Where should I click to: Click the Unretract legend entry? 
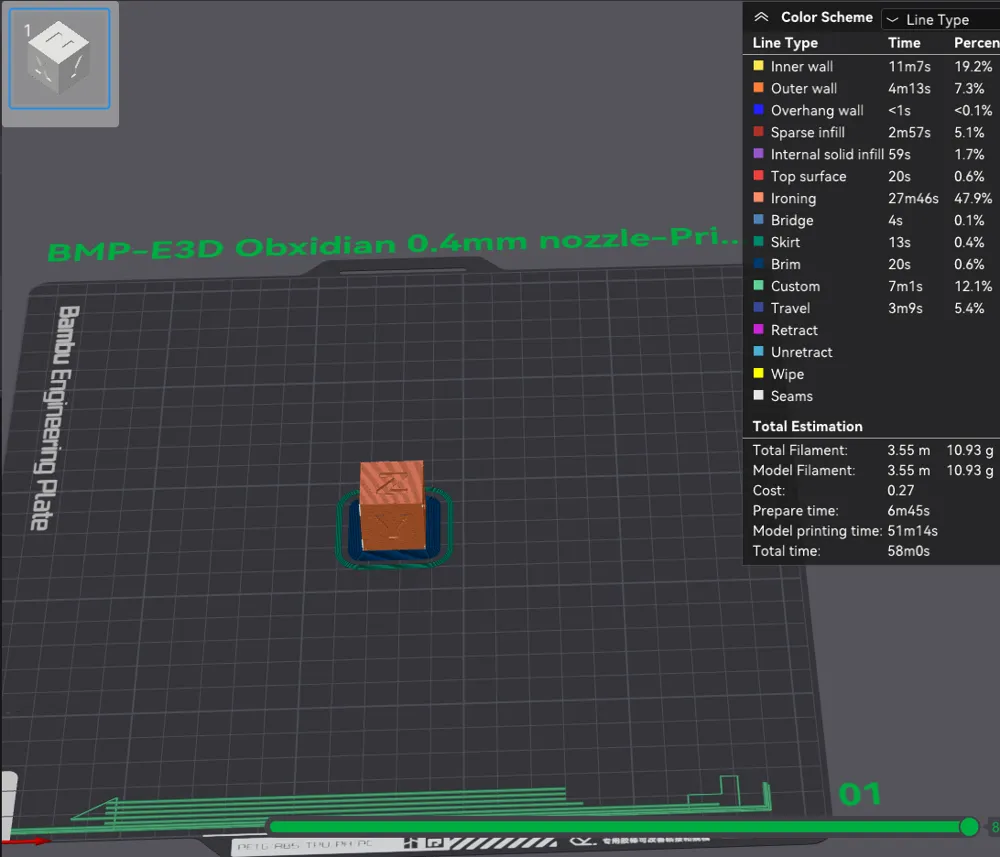pyautogui.click(x=801, y=353)
